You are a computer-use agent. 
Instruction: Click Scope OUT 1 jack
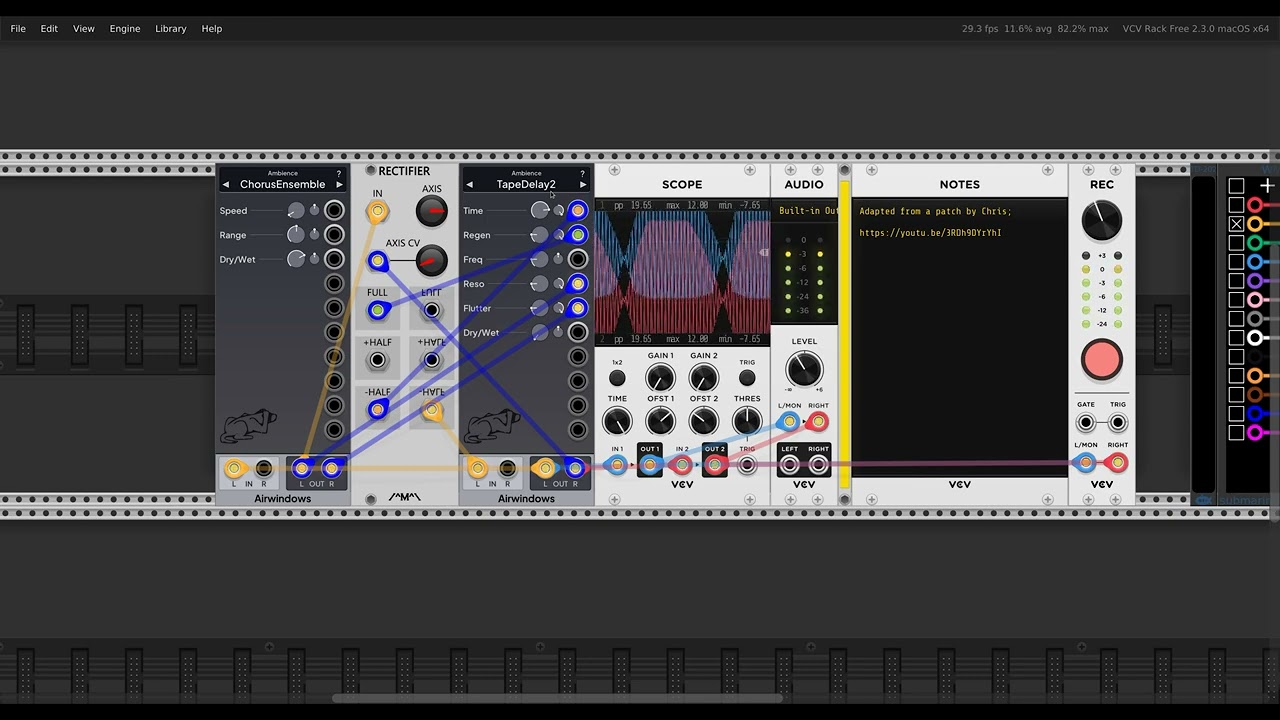pyautogui.click(x=650, y=465)
